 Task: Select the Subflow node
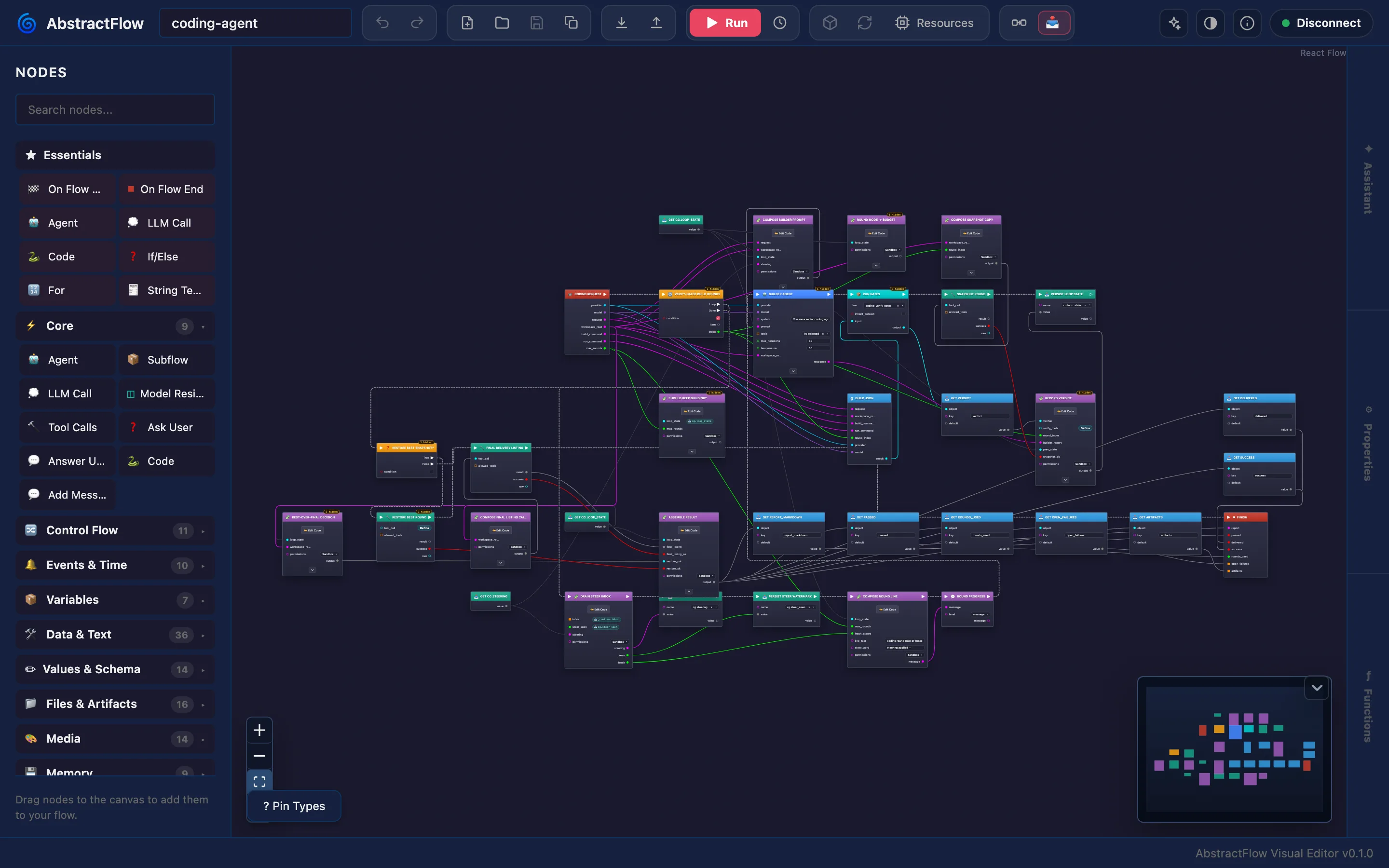[x=167, y=360]
